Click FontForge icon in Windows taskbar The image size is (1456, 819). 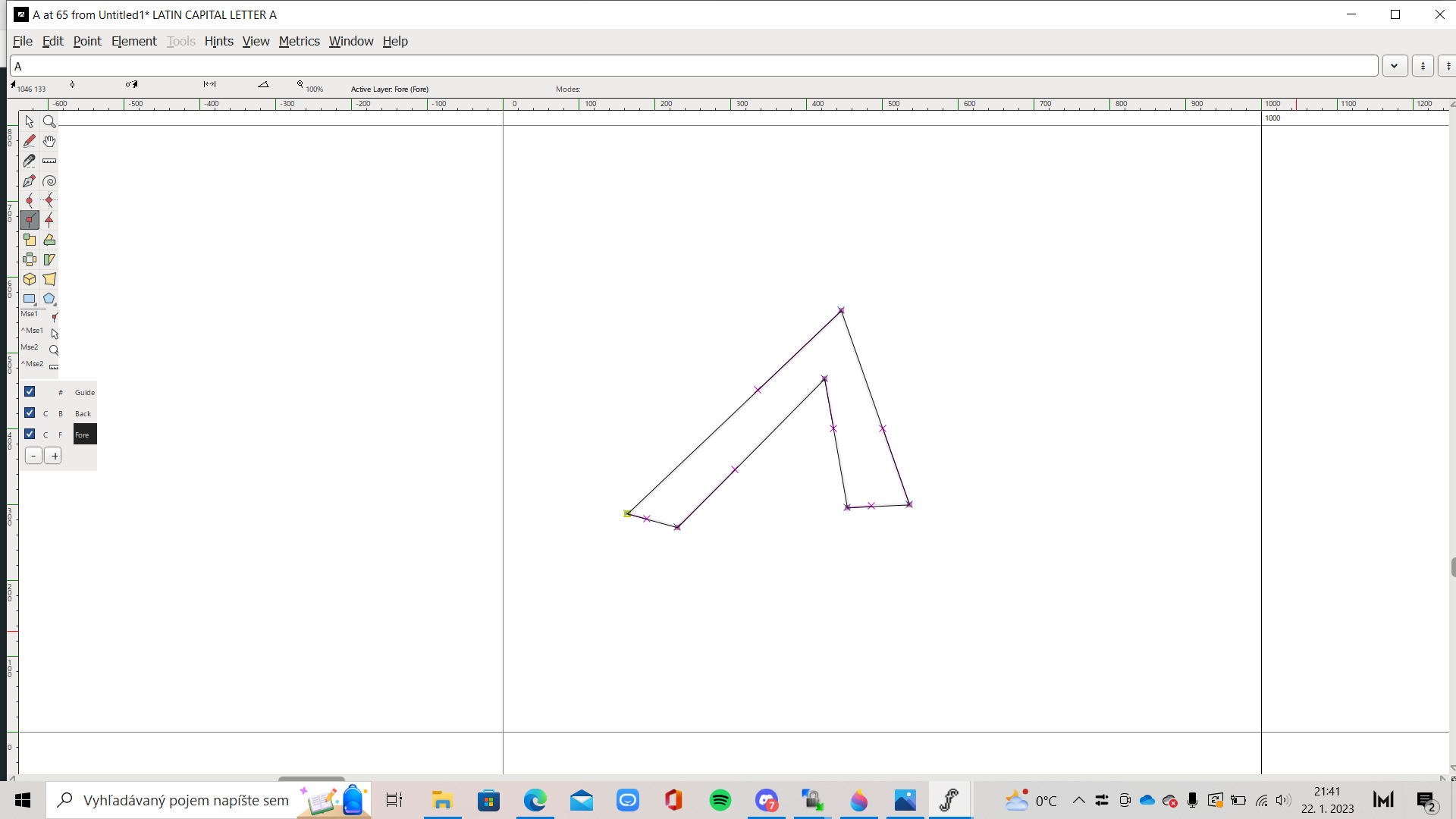pyautogui.click(x=949, y=800)
